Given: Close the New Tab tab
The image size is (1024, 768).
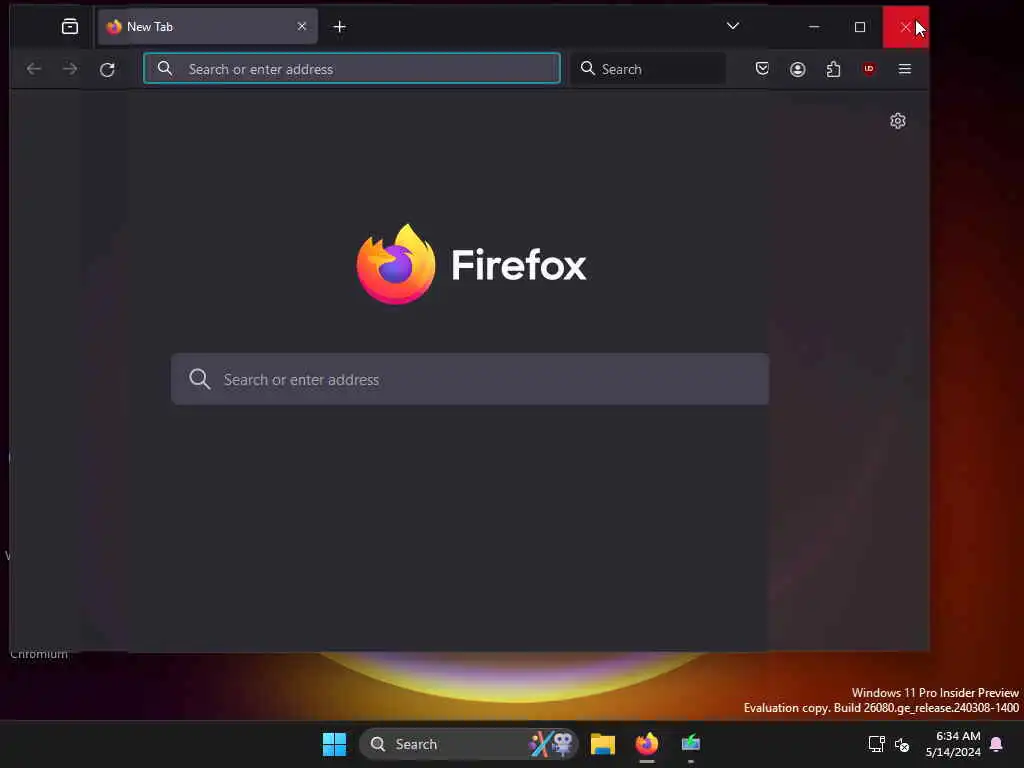Looking at the screenshot, I should (x=302, y=26).
